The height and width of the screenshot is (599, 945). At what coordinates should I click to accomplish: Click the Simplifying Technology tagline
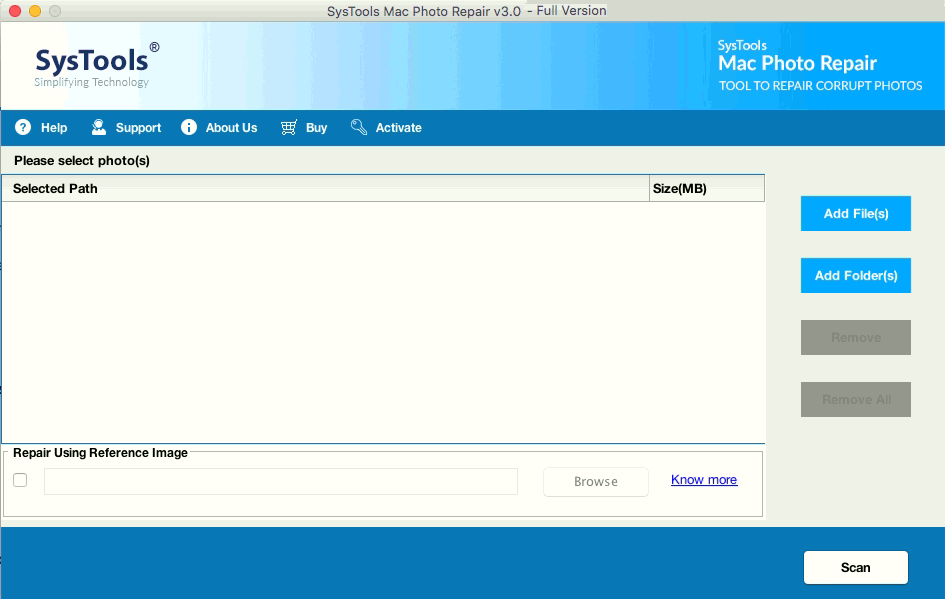pyautogui.click(x=92, y=82)
